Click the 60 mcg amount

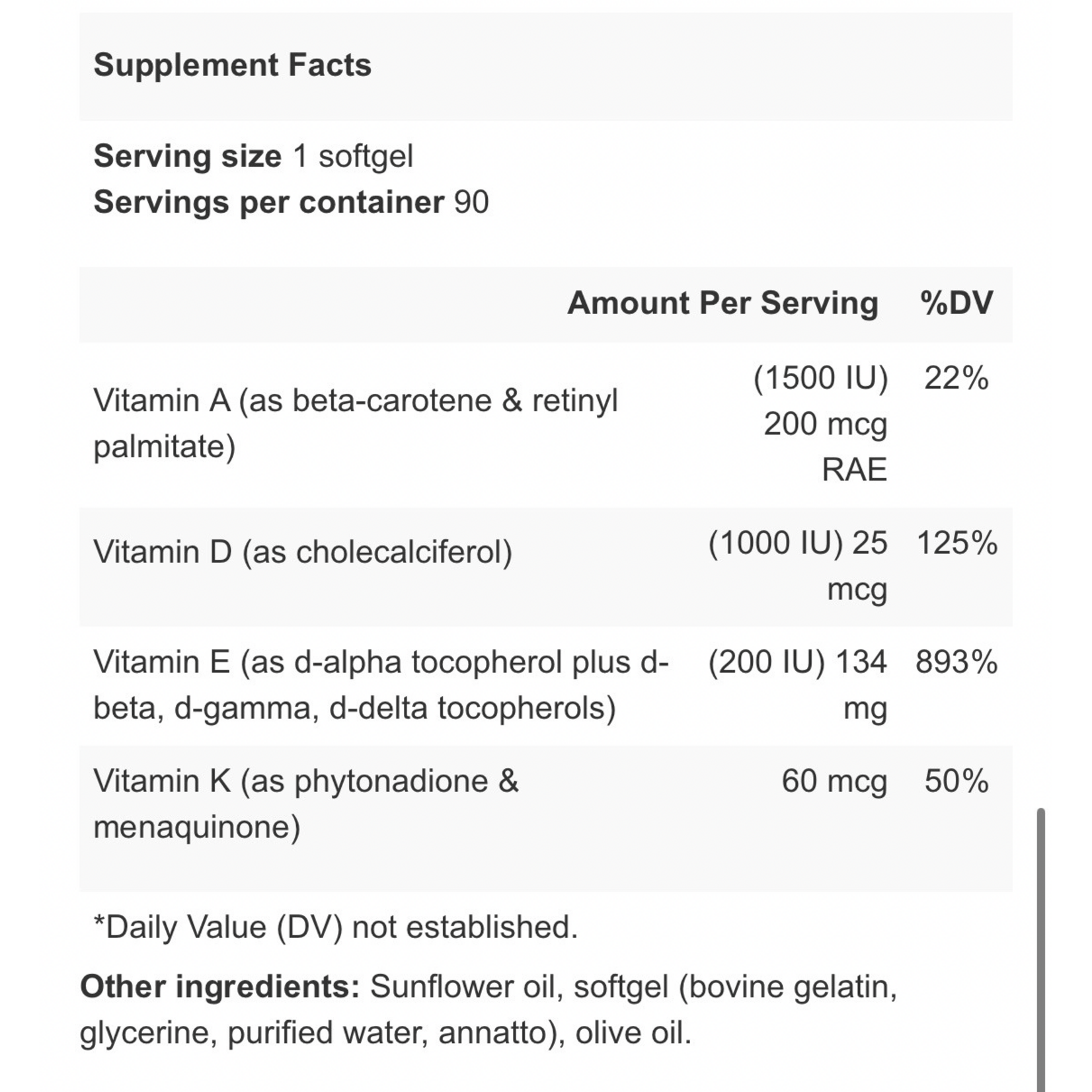pos(834,781)
